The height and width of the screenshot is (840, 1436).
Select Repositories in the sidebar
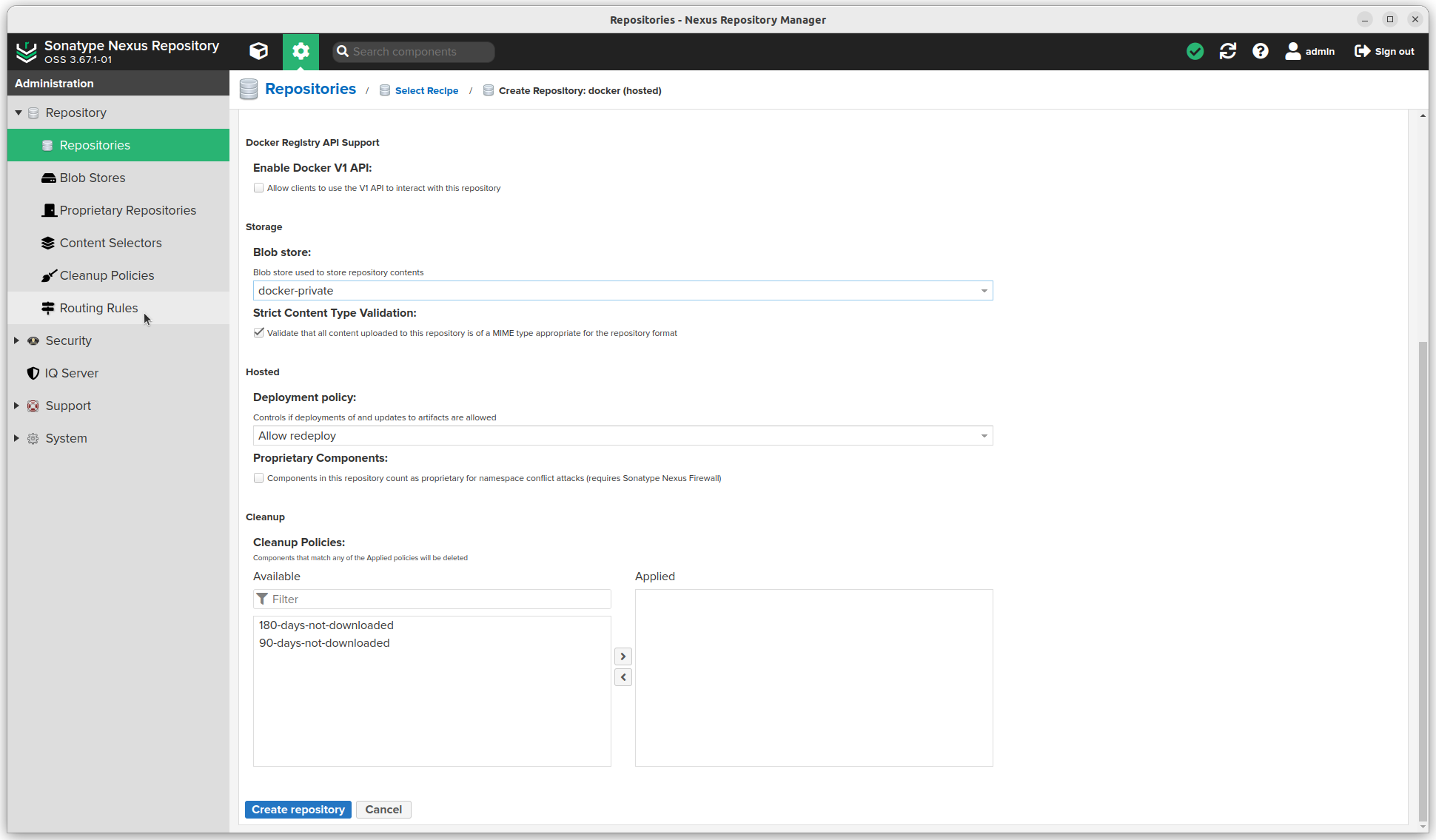click(x=118, y=145)
